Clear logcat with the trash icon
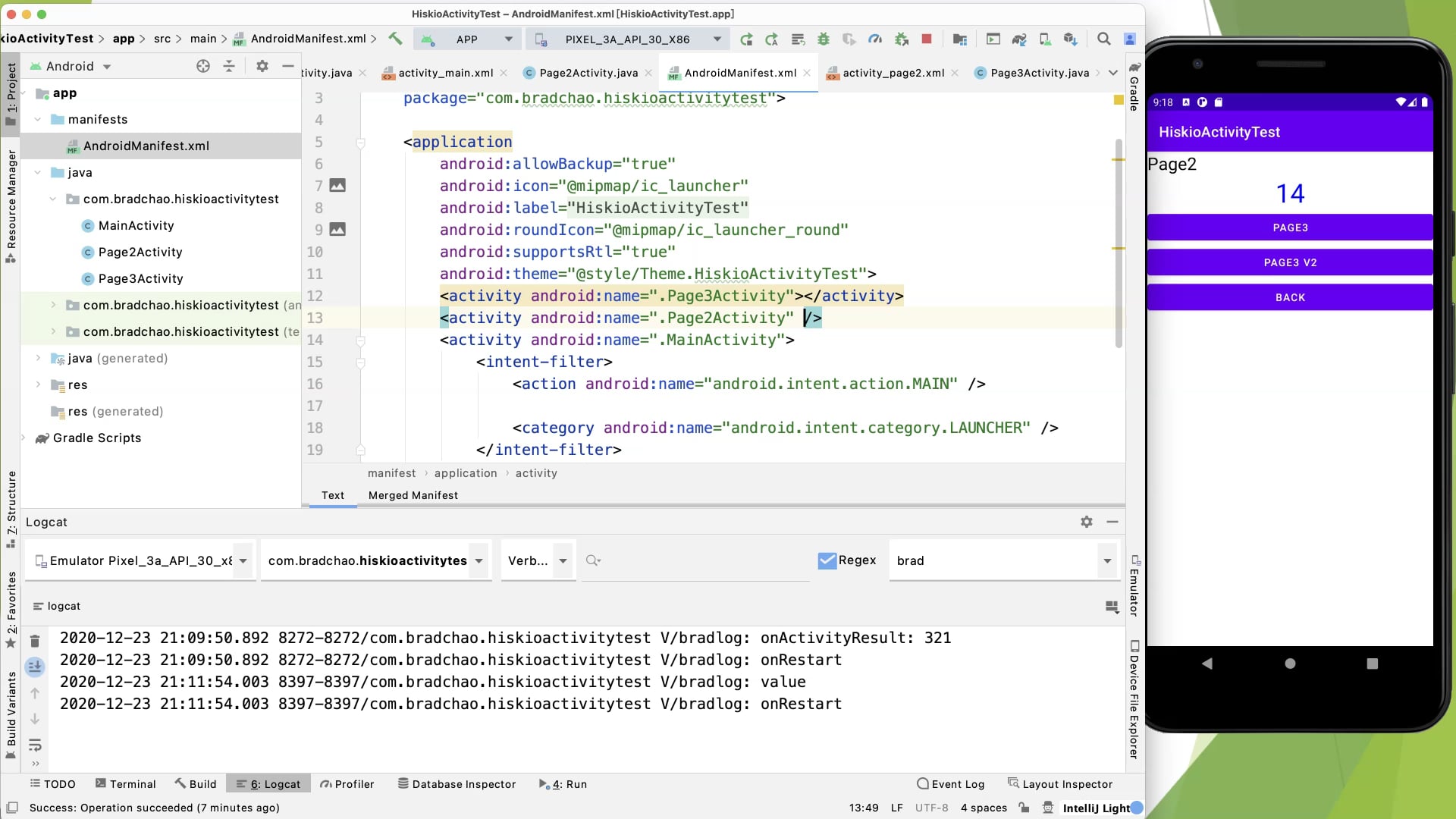This screenshot has height=819, width=1456. pos(35,642)
